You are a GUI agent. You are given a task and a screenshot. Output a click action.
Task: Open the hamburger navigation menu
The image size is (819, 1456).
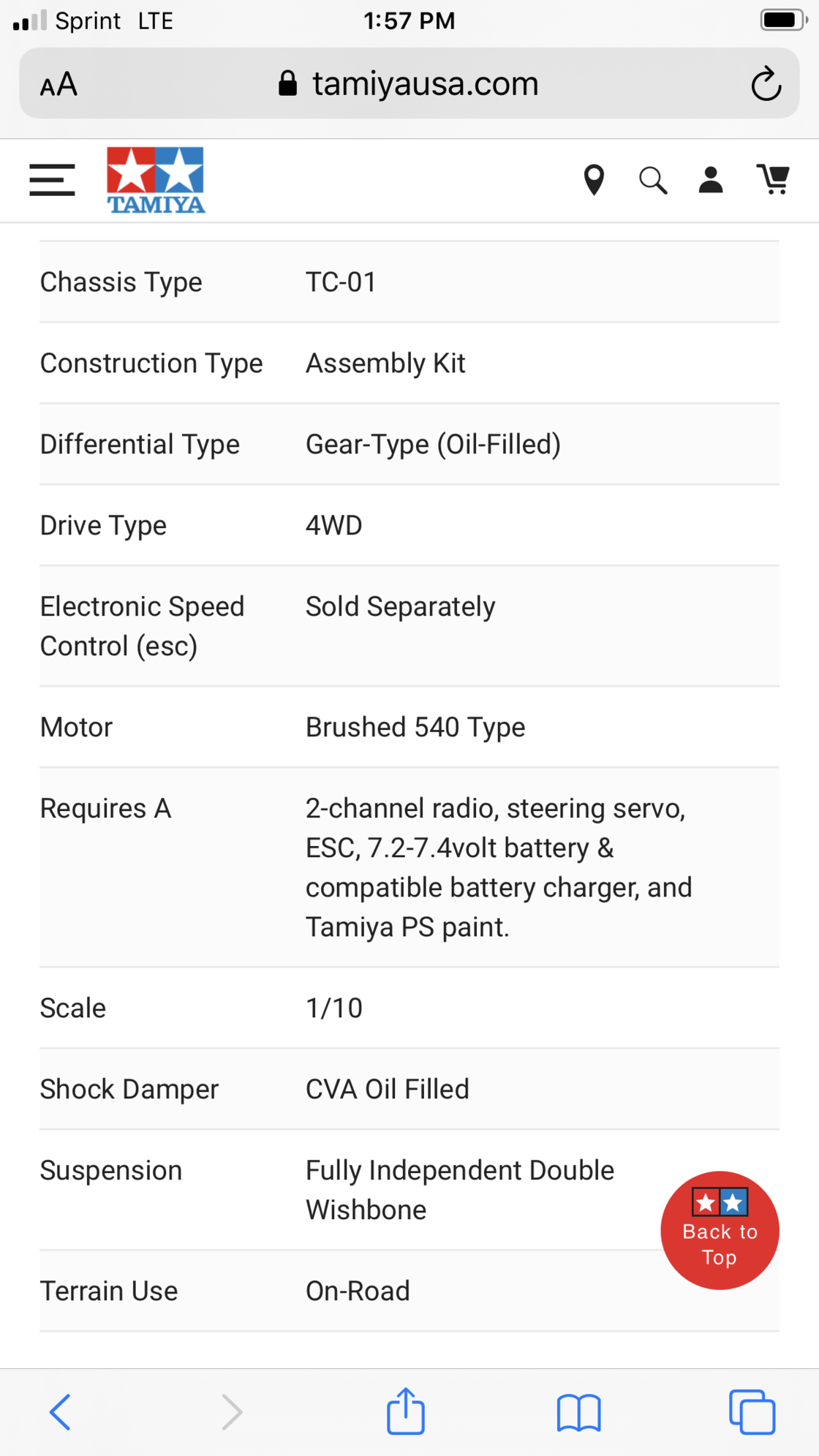point(52,180)
